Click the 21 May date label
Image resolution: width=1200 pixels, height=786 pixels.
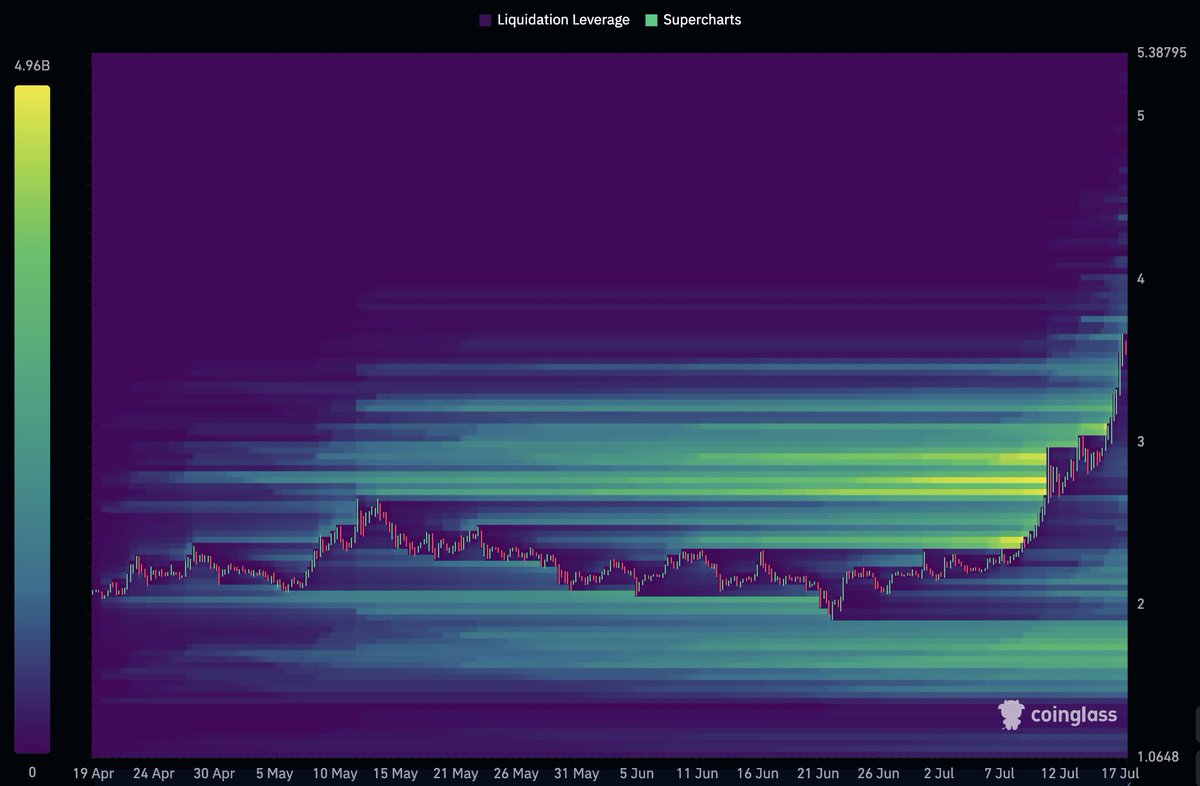pyautogui.click(x=456, y=774)
